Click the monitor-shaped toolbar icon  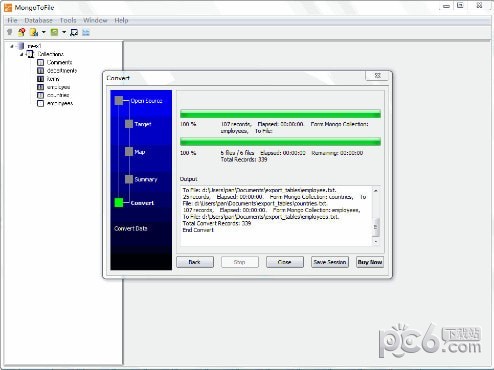[x=74, y=32]
